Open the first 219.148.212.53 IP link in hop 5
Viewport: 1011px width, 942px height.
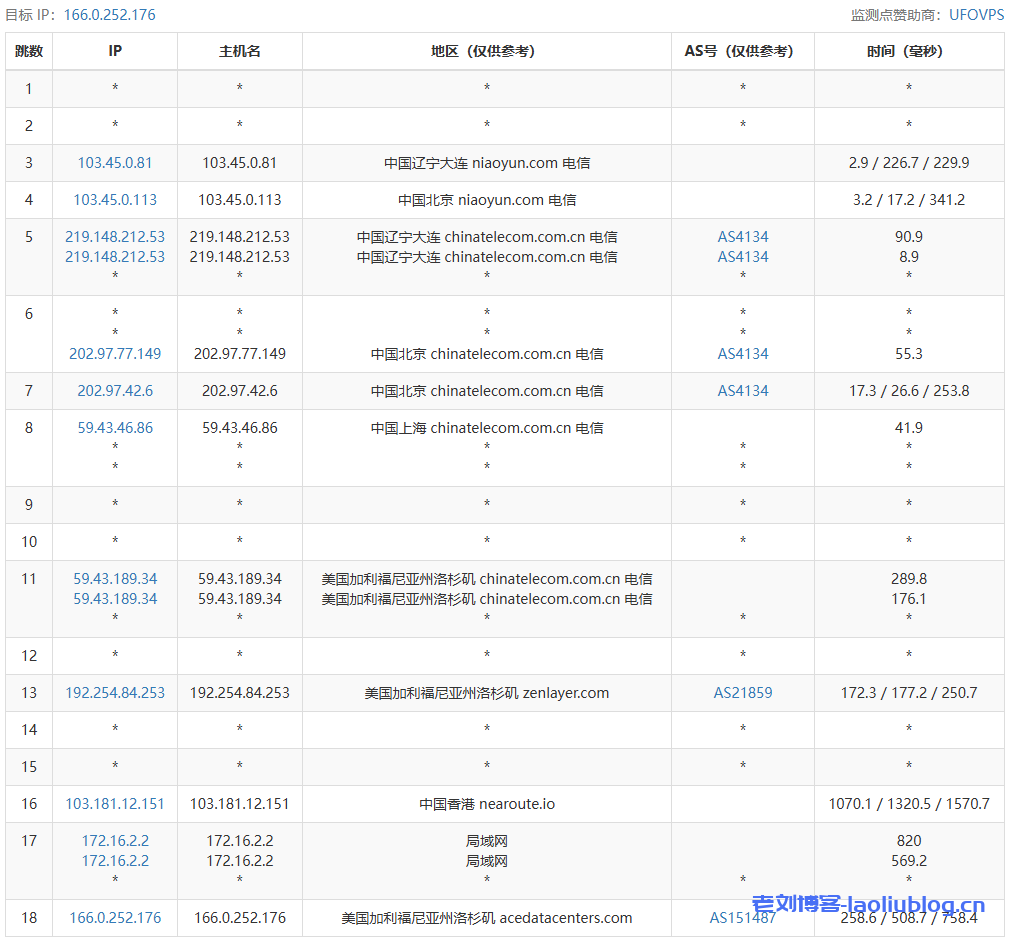tap(115, 237)
